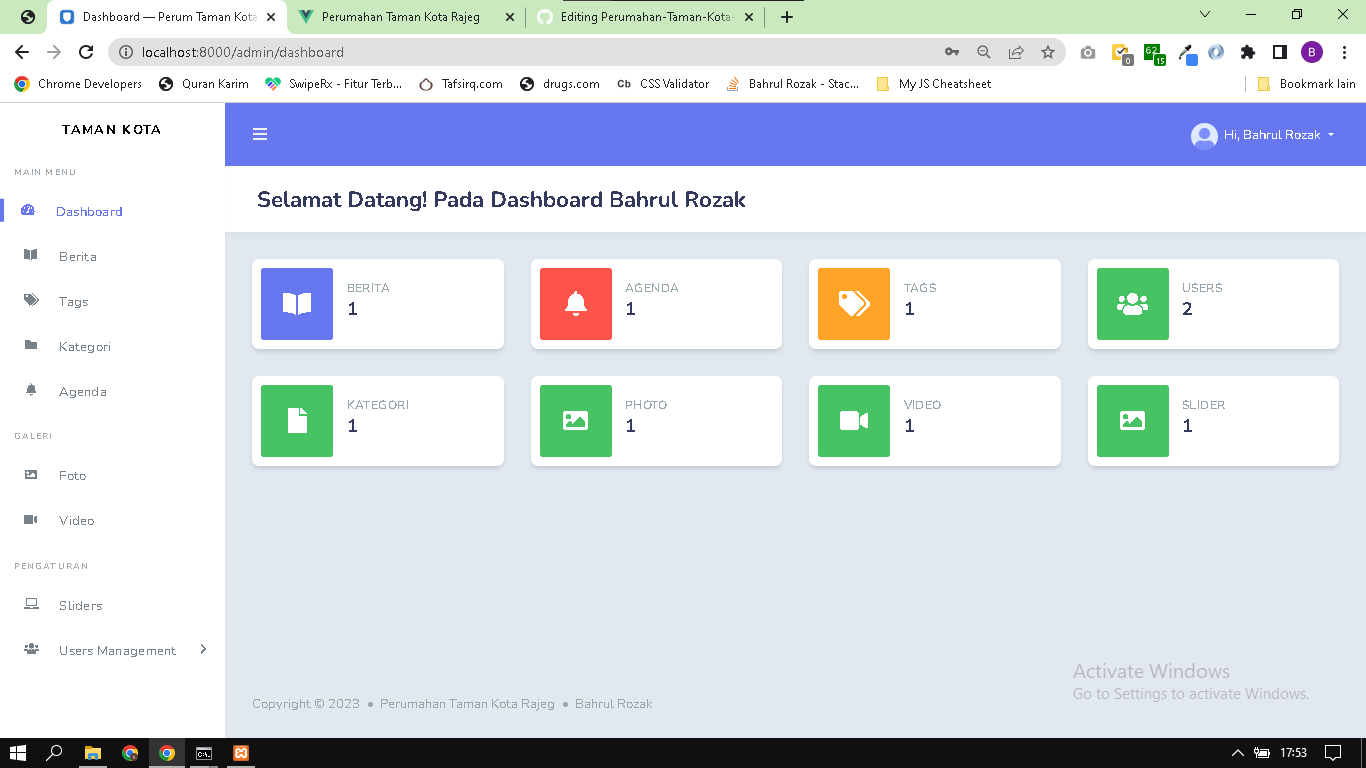The height and width of the screenshot is (768, 1366).
Task: Open the Windows notification center icon
Action: [1333, 753]
